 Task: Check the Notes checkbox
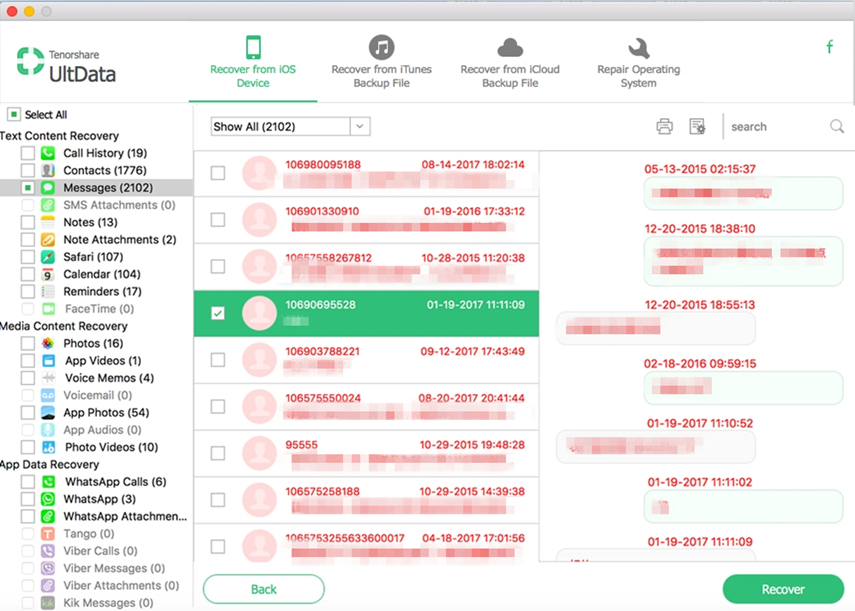tap(28, 222)
